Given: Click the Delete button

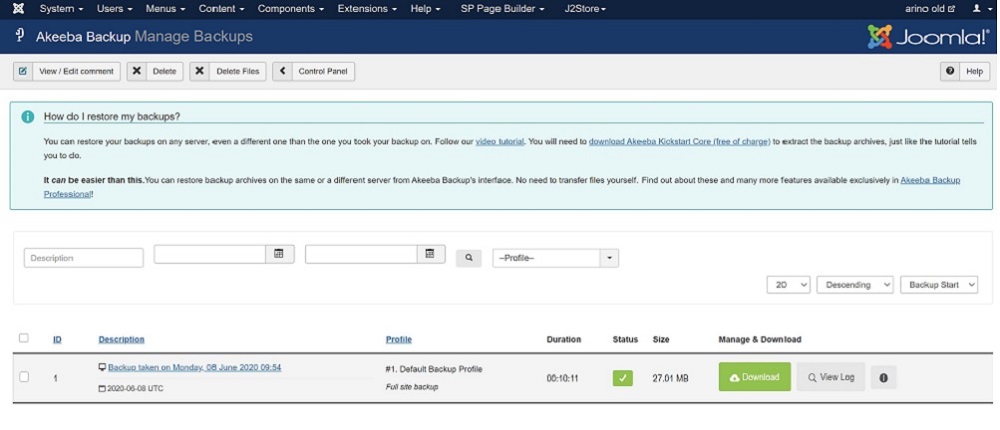Looking at the screenshot, I should pyautogui.click(x=155, y=71).
